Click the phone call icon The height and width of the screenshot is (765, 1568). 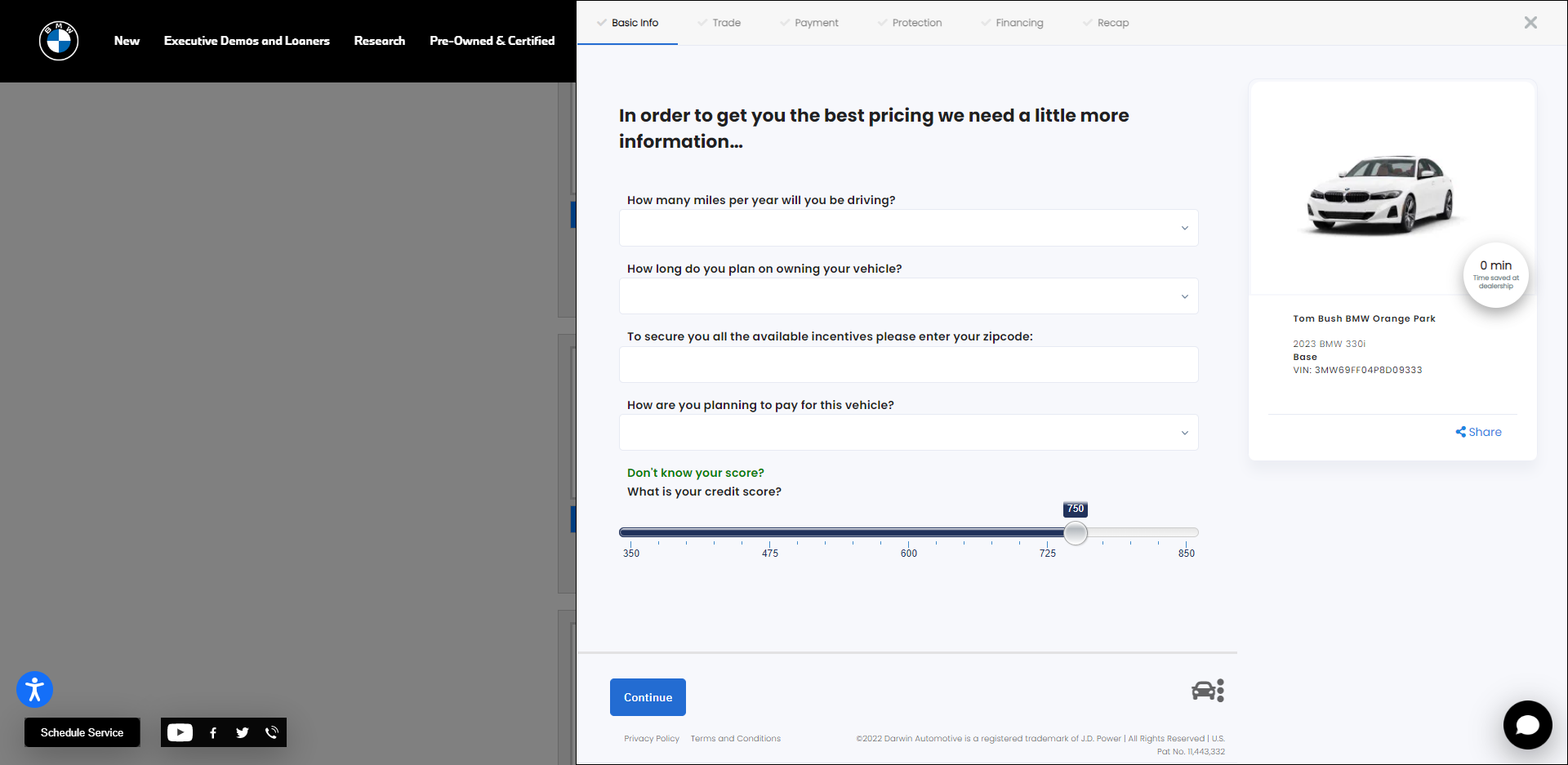tap(272, 732)
